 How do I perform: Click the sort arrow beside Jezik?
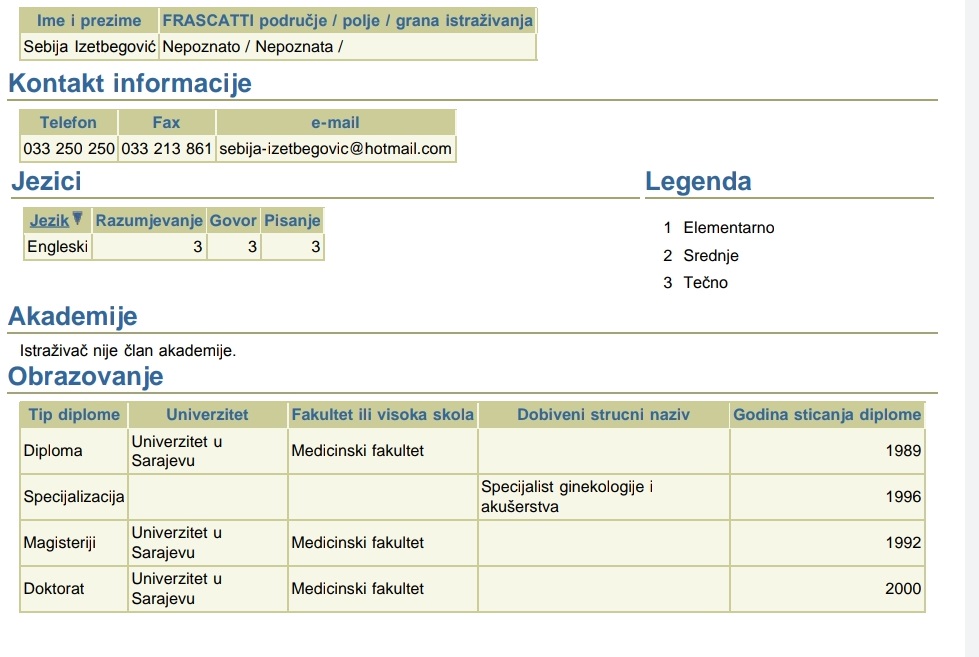point(78,219)
